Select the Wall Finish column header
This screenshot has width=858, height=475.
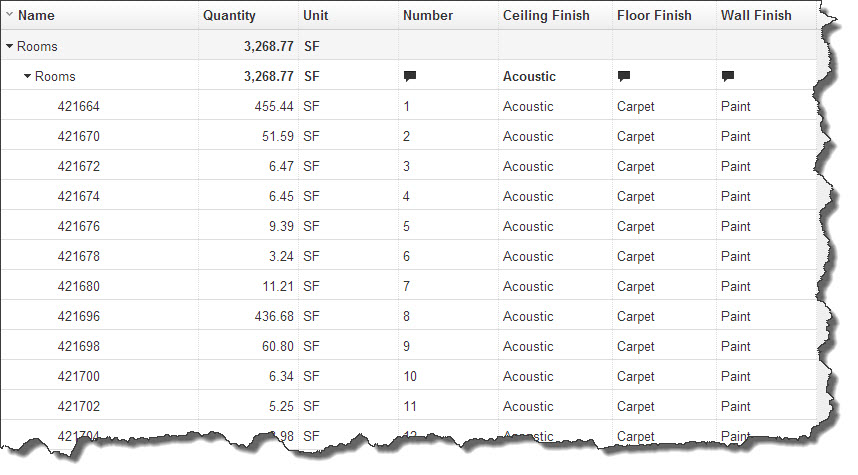[755, 15]
